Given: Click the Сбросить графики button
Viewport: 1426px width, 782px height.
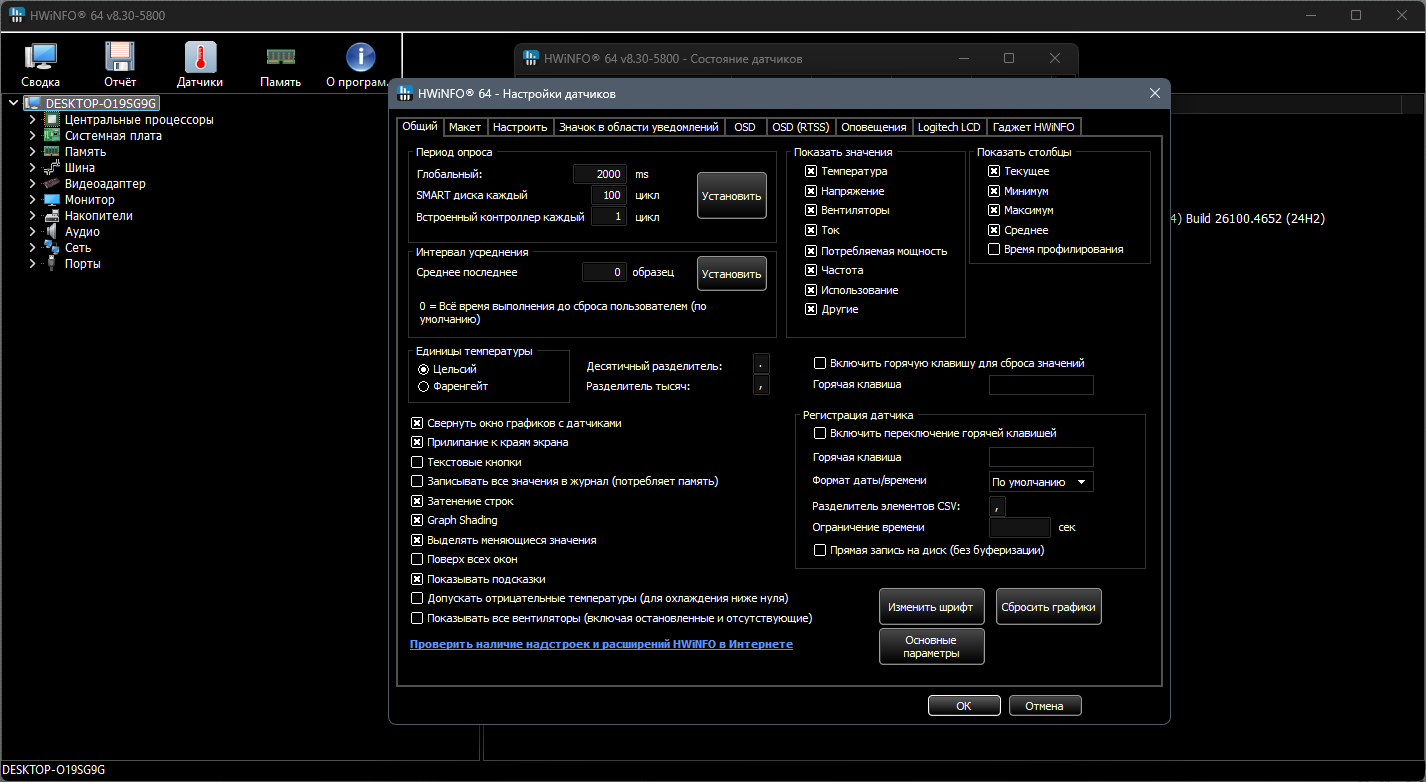Looking at the screenshot, I should click(1049, 607).
